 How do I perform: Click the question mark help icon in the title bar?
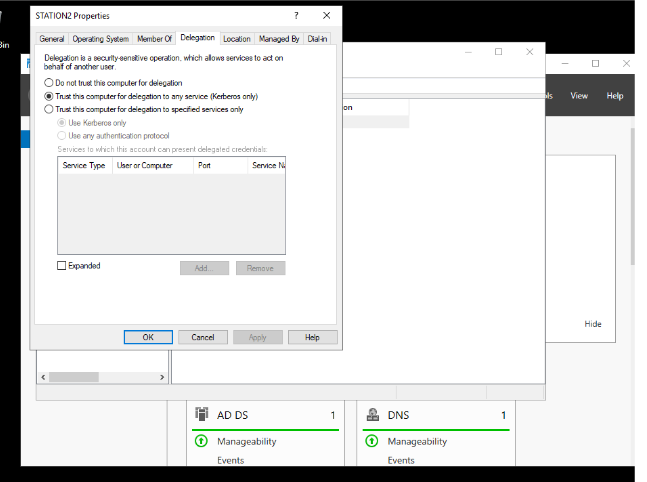pyautogui.click(x=296, y=16)
